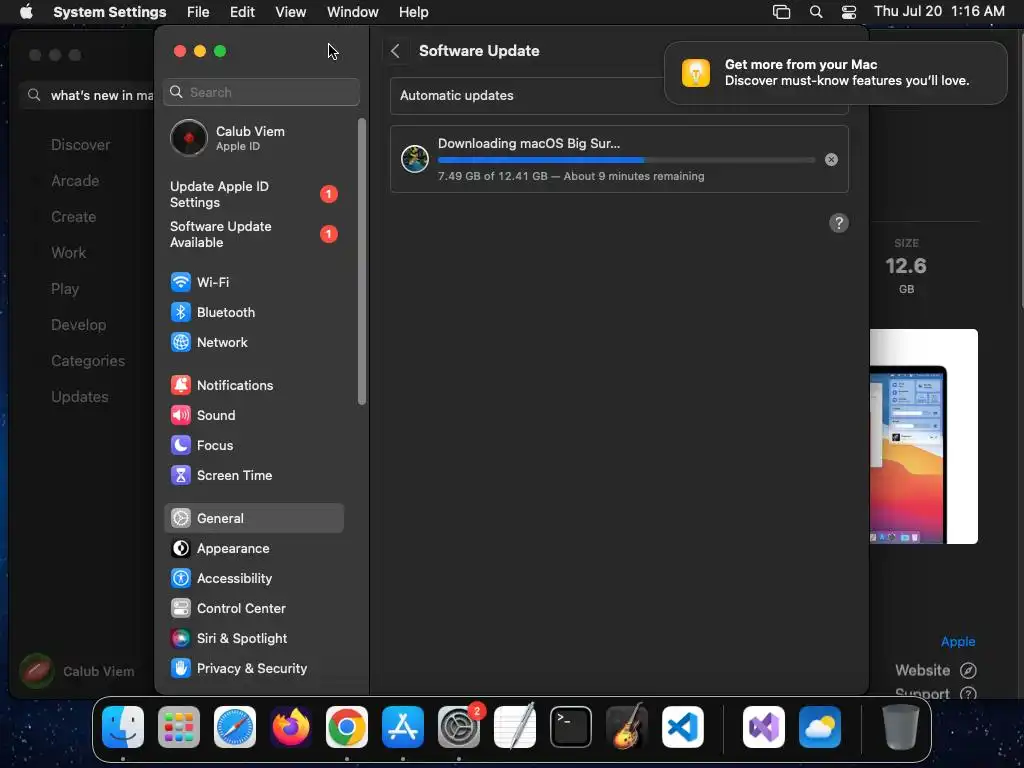Launch Visual Studio Code from Dock
This screenshot has width=1024, height=768.
683,727
